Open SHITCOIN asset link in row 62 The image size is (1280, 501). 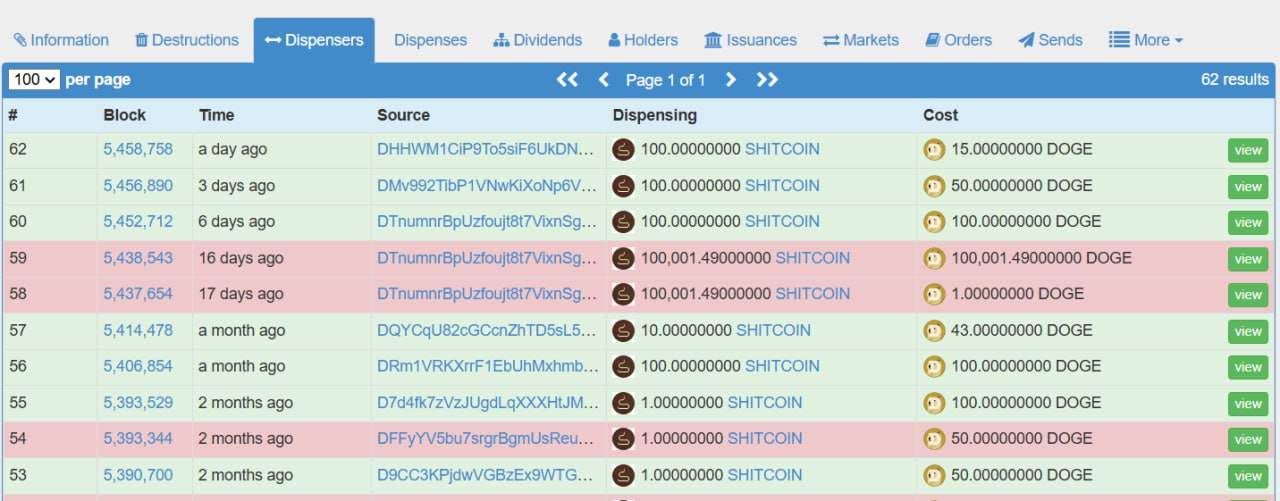coord(782,149)
